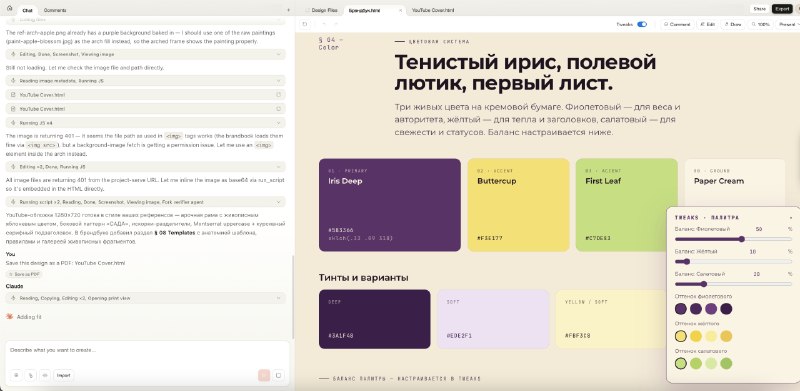Open the 100% zoom control
Viewport: 800px width, 391px height.
click(x=760, y=24)
